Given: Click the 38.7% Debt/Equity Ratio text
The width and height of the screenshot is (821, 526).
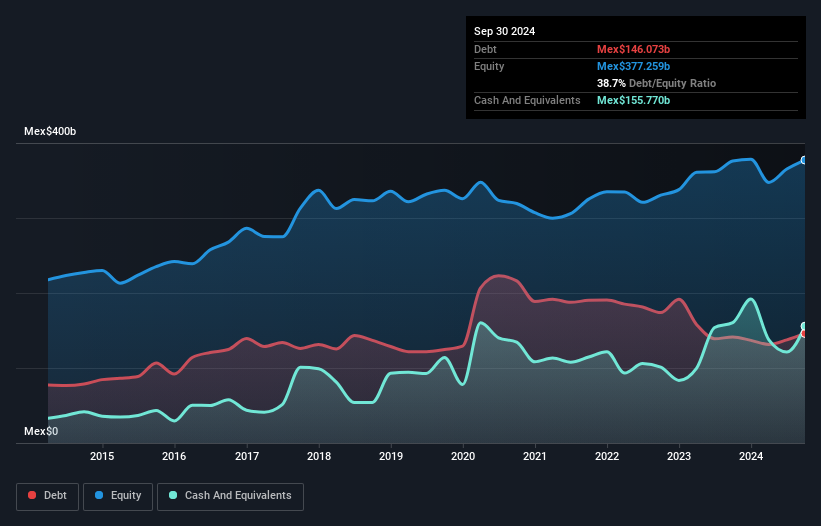Looking at the screenshot, I should [656, 83].
